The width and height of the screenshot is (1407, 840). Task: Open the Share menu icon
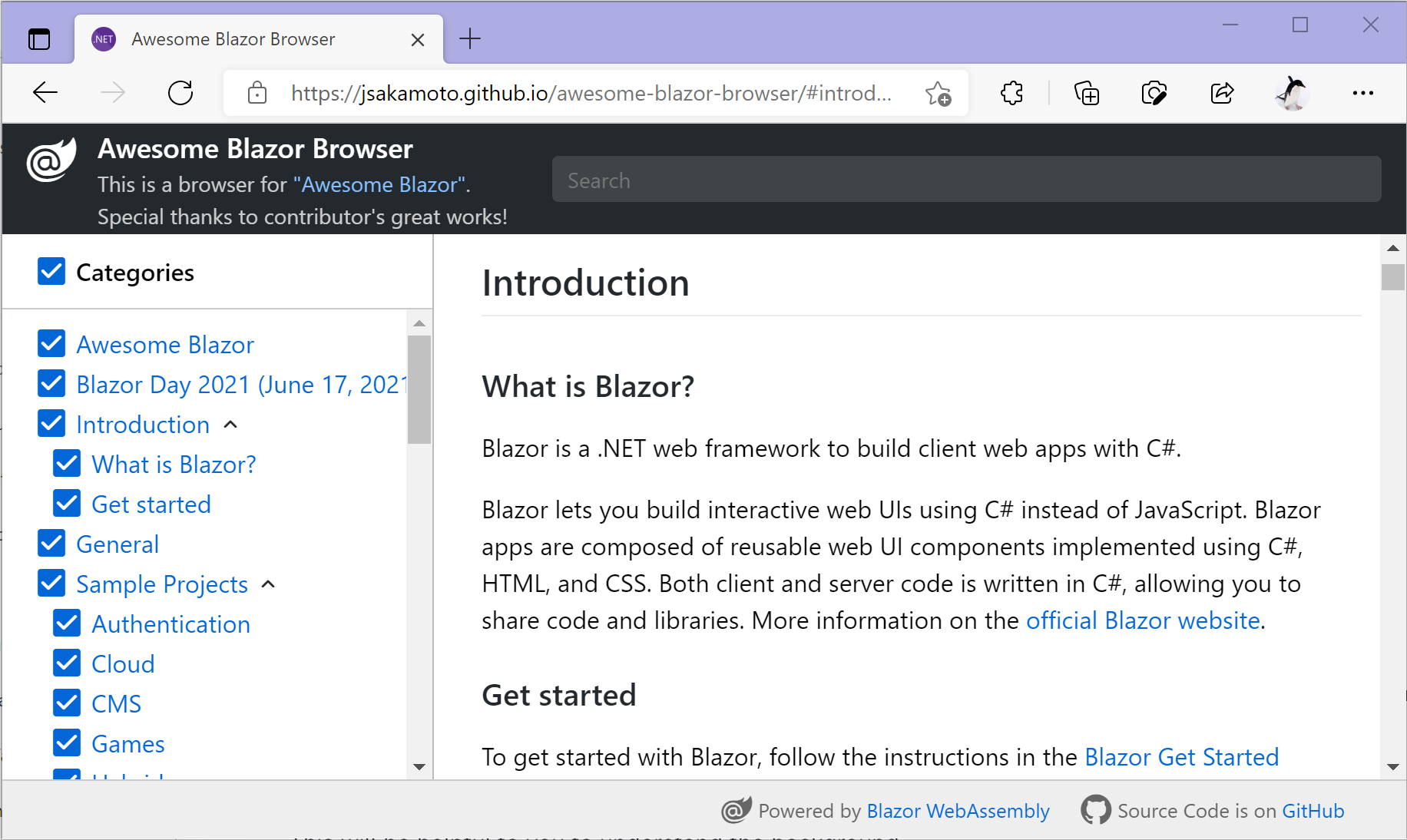1221,93
